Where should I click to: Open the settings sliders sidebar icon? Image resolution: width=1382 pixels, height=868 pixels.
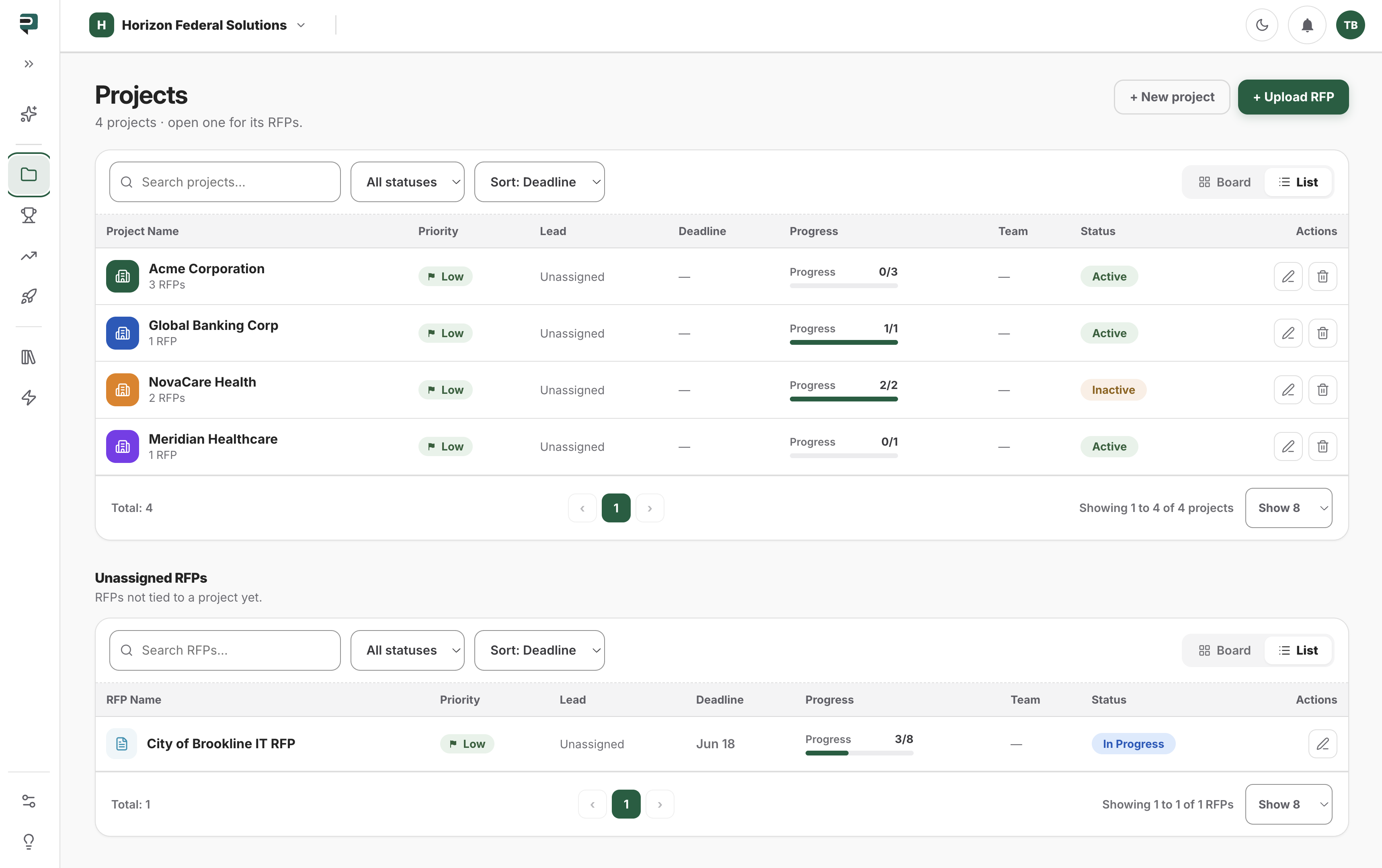tap(29, 801)
